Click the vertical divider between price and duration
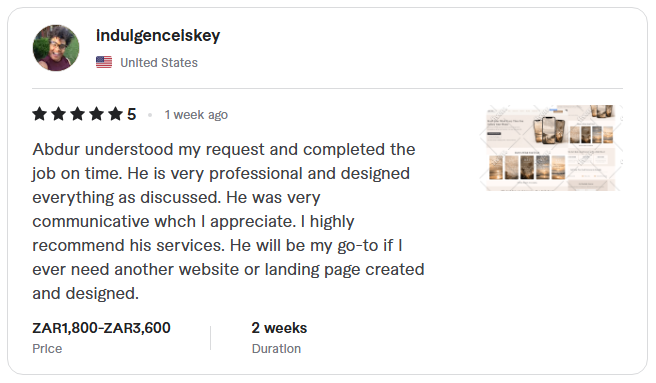 coord(210,338)
